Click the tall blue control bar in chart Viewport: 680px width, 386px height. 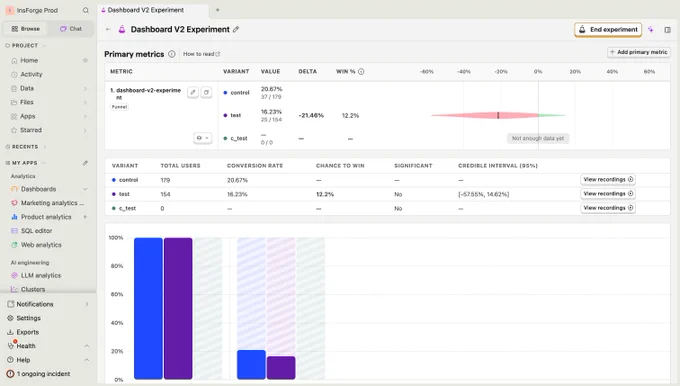tap(148, 308)
